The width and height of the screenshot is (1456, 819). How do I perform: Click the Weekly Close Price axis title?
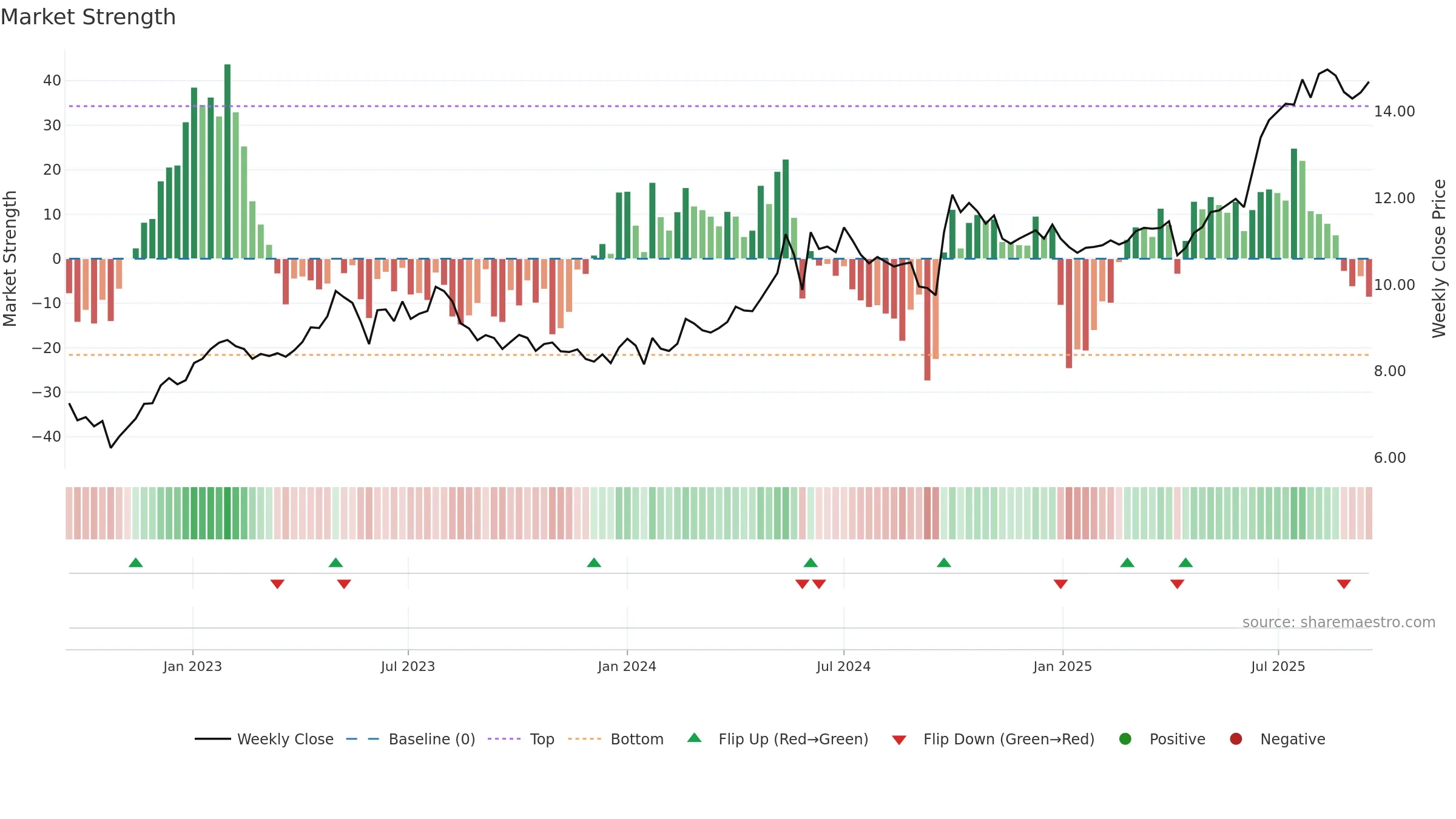[x=1439, y=258]
